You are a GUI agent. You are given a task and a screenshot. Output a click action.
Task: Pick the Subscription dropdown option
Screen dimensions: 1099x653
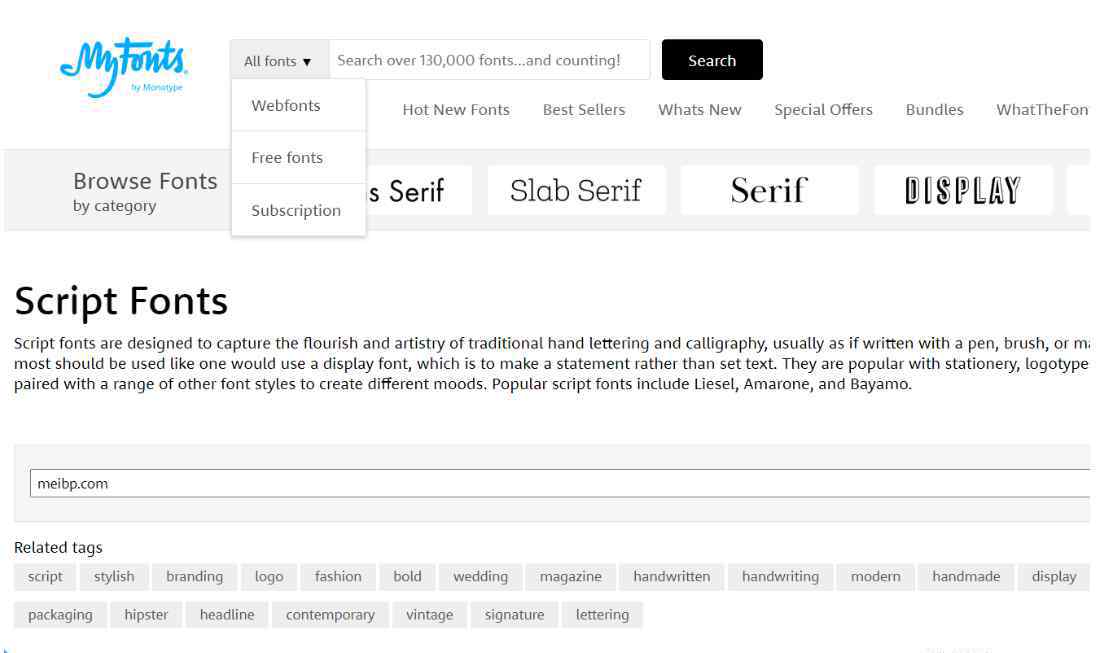point(296,211)
